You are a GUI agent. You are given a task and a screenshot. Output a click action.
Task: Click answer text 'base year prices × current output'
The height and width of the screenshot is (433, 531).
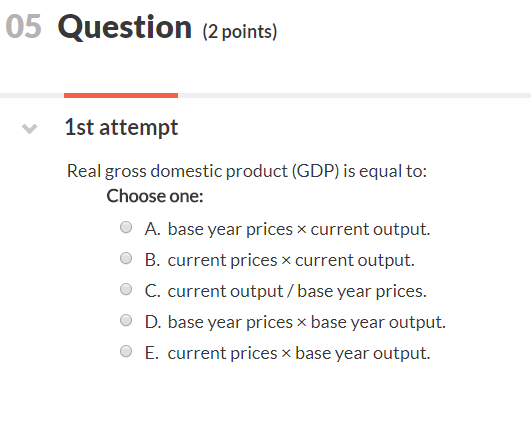point(299,230)
